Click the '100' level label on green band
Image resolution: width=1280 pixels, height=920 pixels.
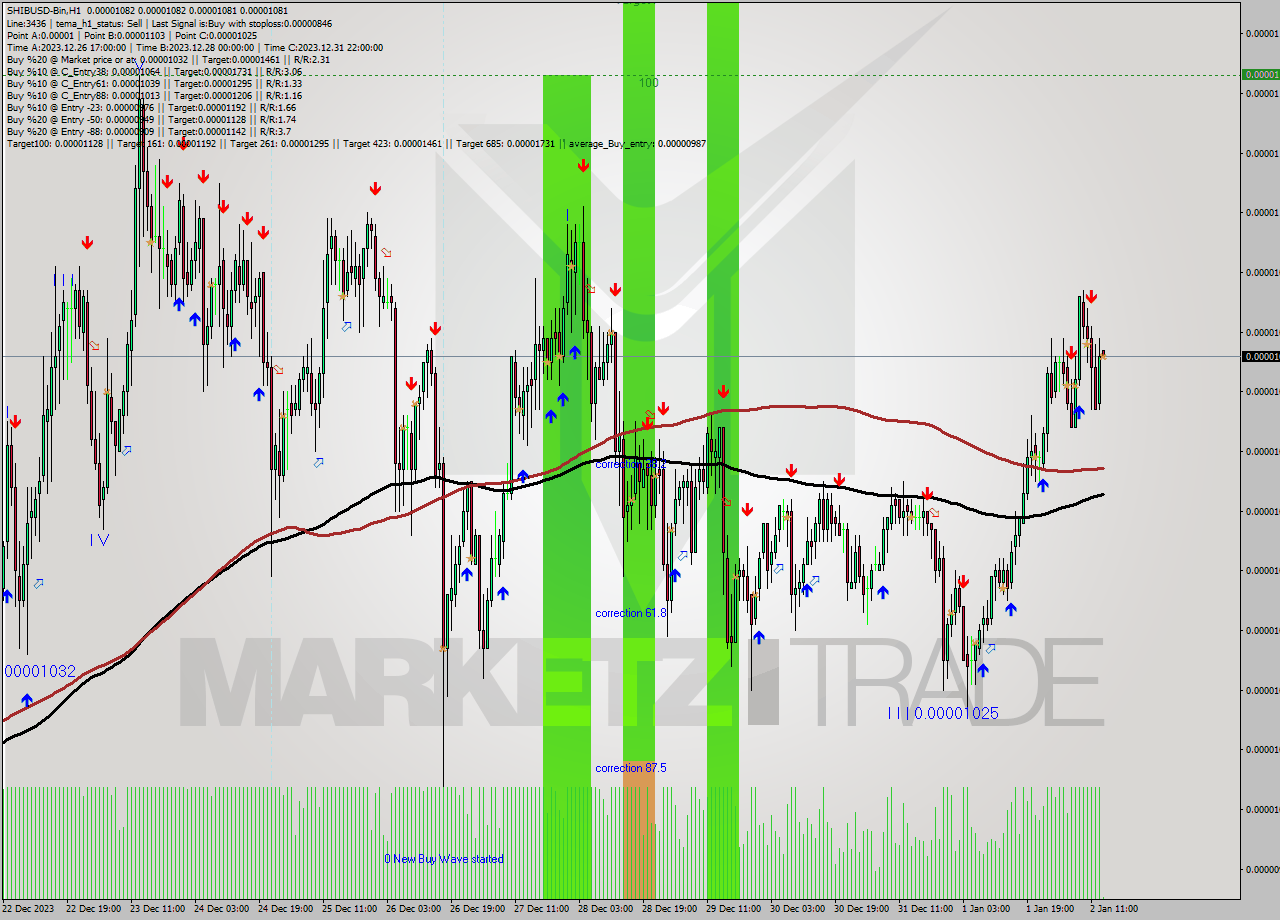[x=649, y=83]
